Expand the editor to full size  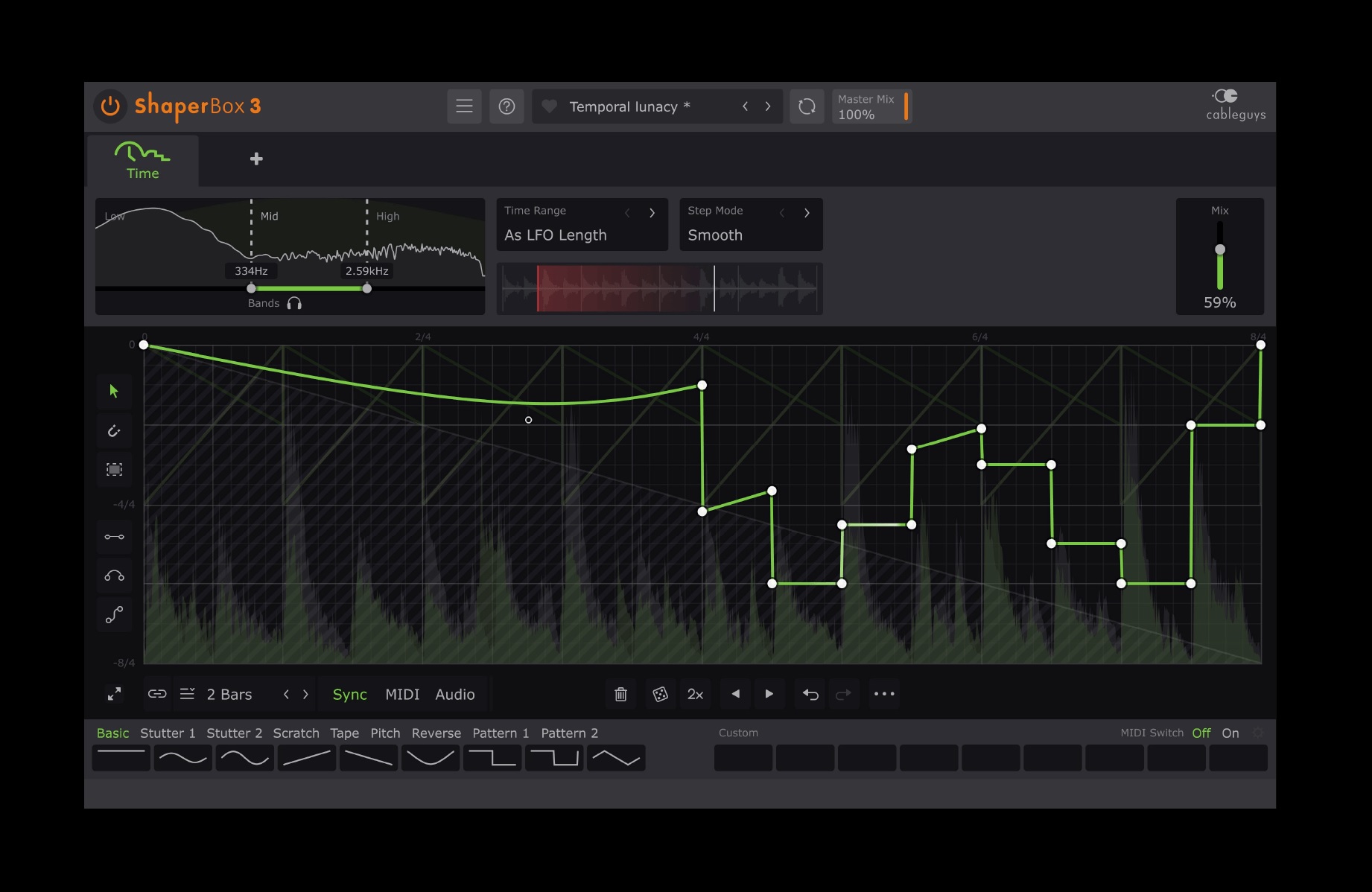[x=114, y=694]
